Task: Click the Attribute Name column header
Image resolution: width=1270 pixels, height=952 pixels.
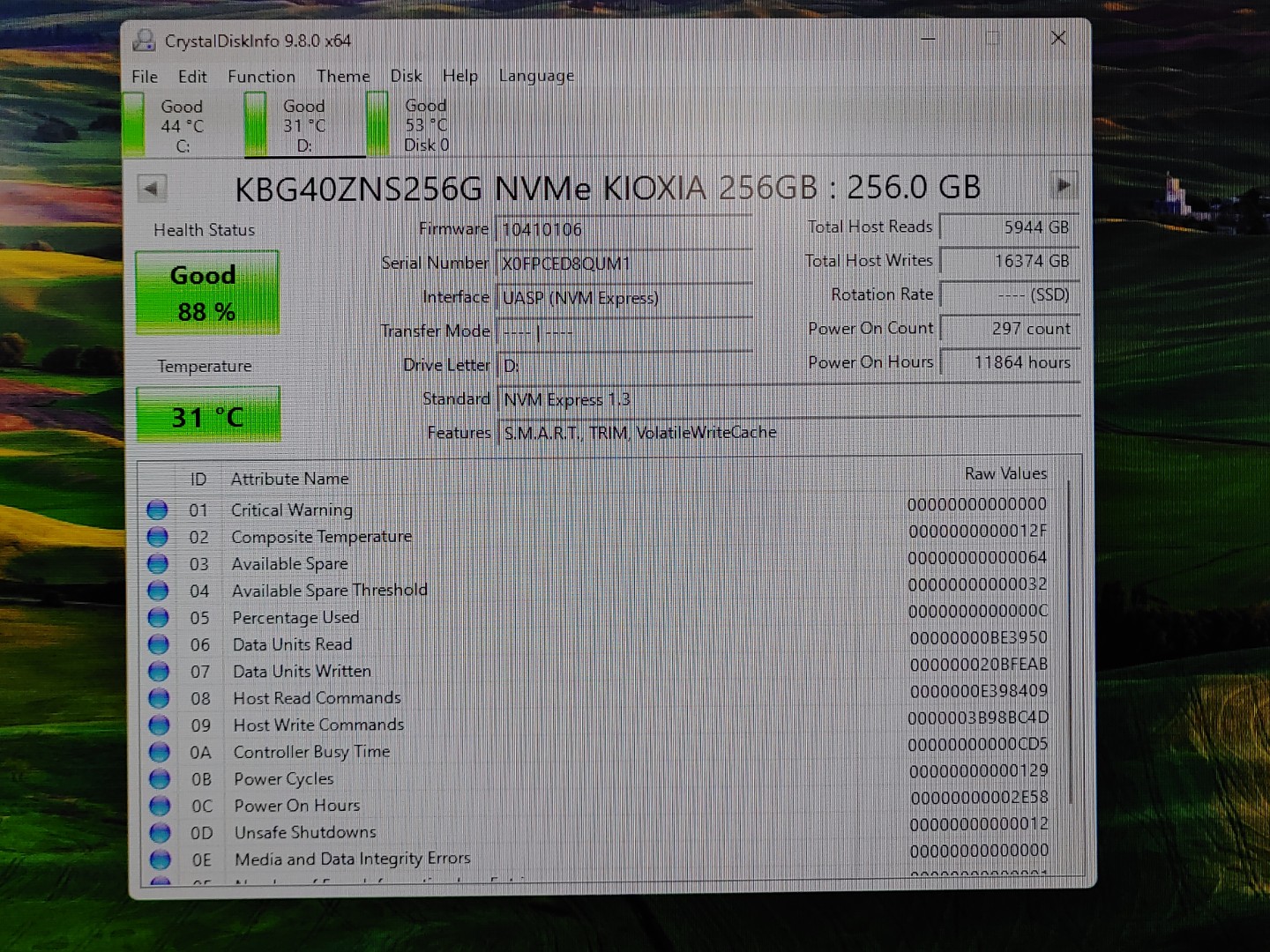Action: [x=289, y=479]
